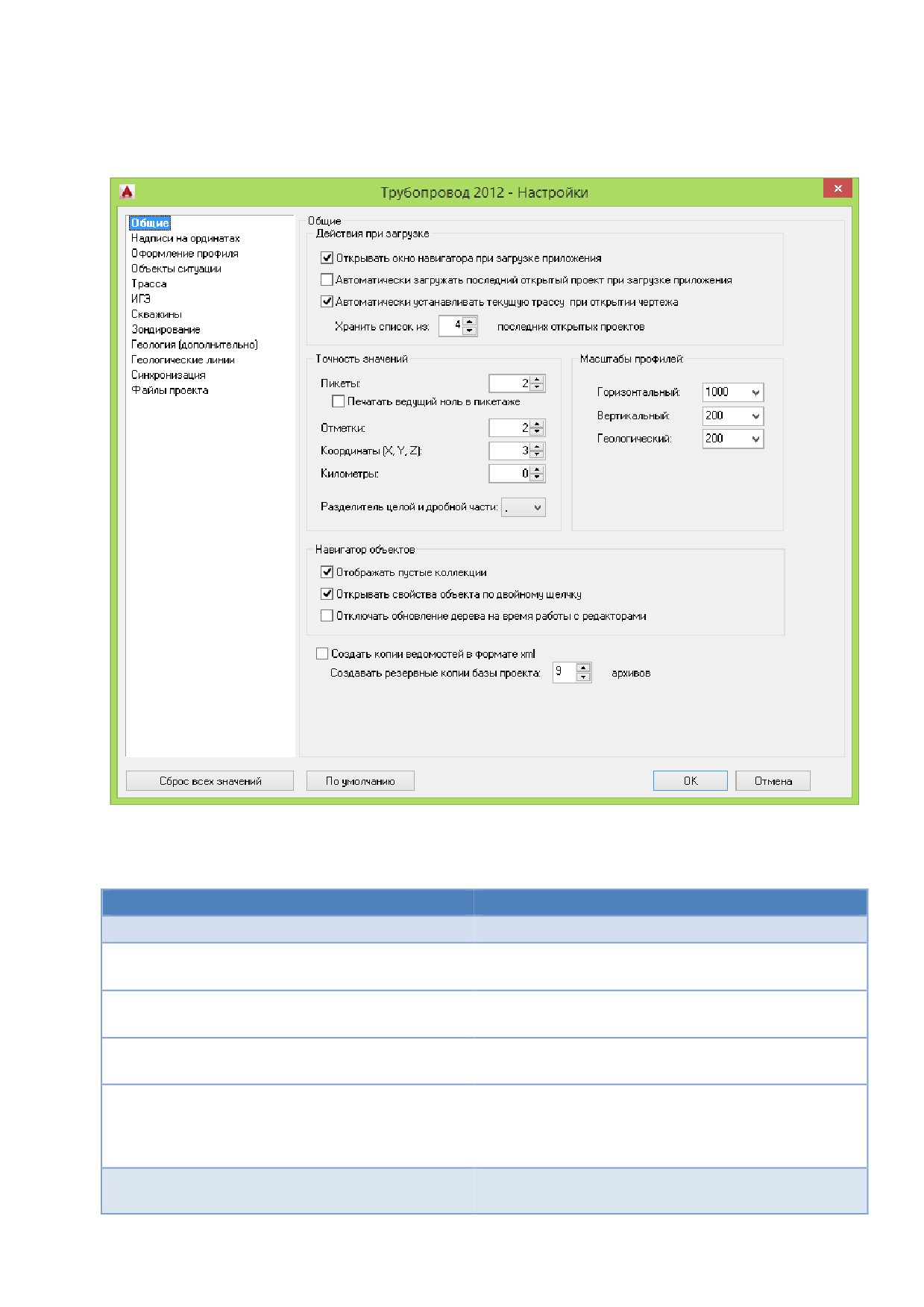Open 'Синхронизация' settings page
Viewport: 924px width, 1307px height.
(x=169, y=375)
